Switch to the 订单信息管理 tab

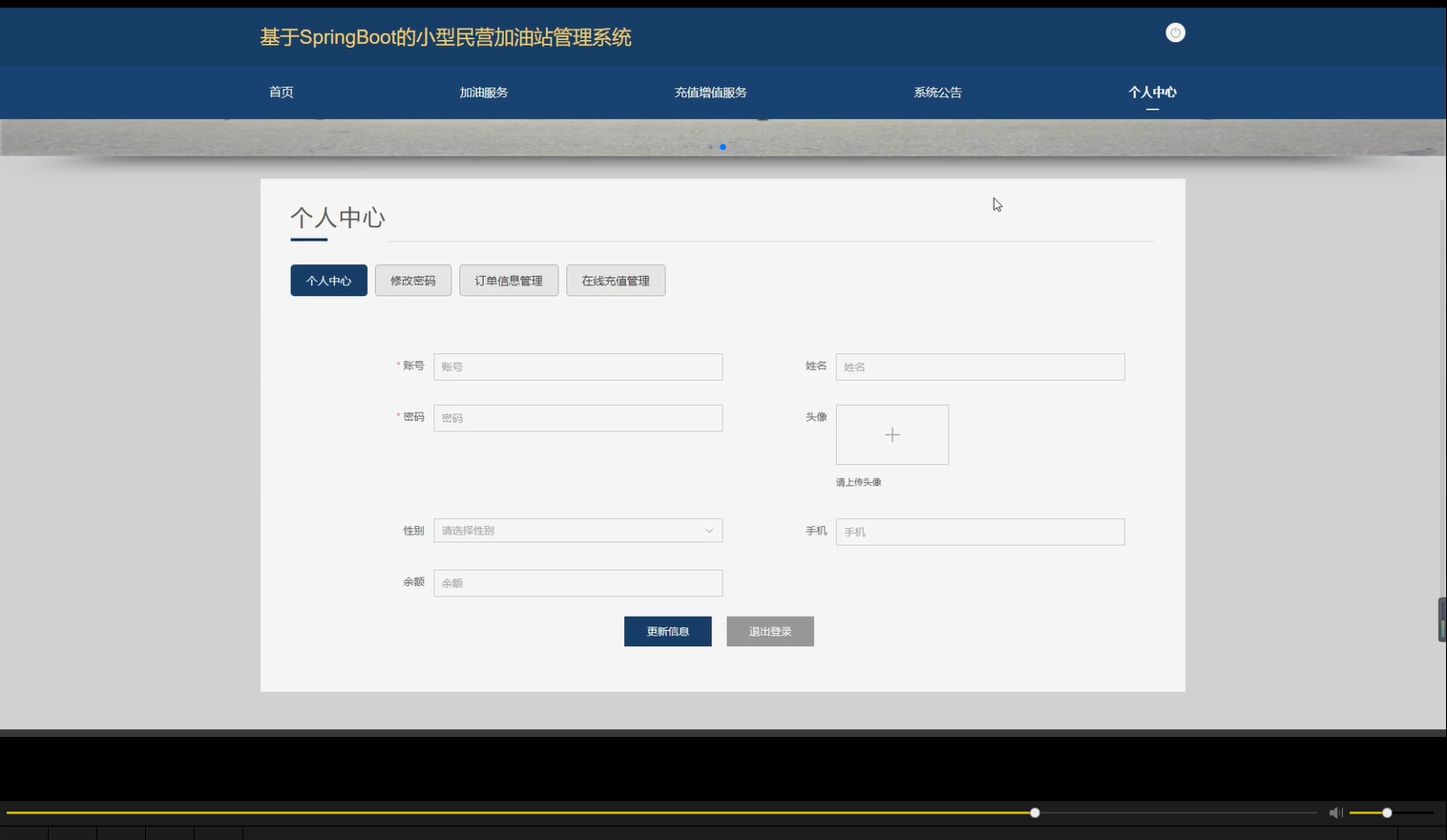[508, 280]
